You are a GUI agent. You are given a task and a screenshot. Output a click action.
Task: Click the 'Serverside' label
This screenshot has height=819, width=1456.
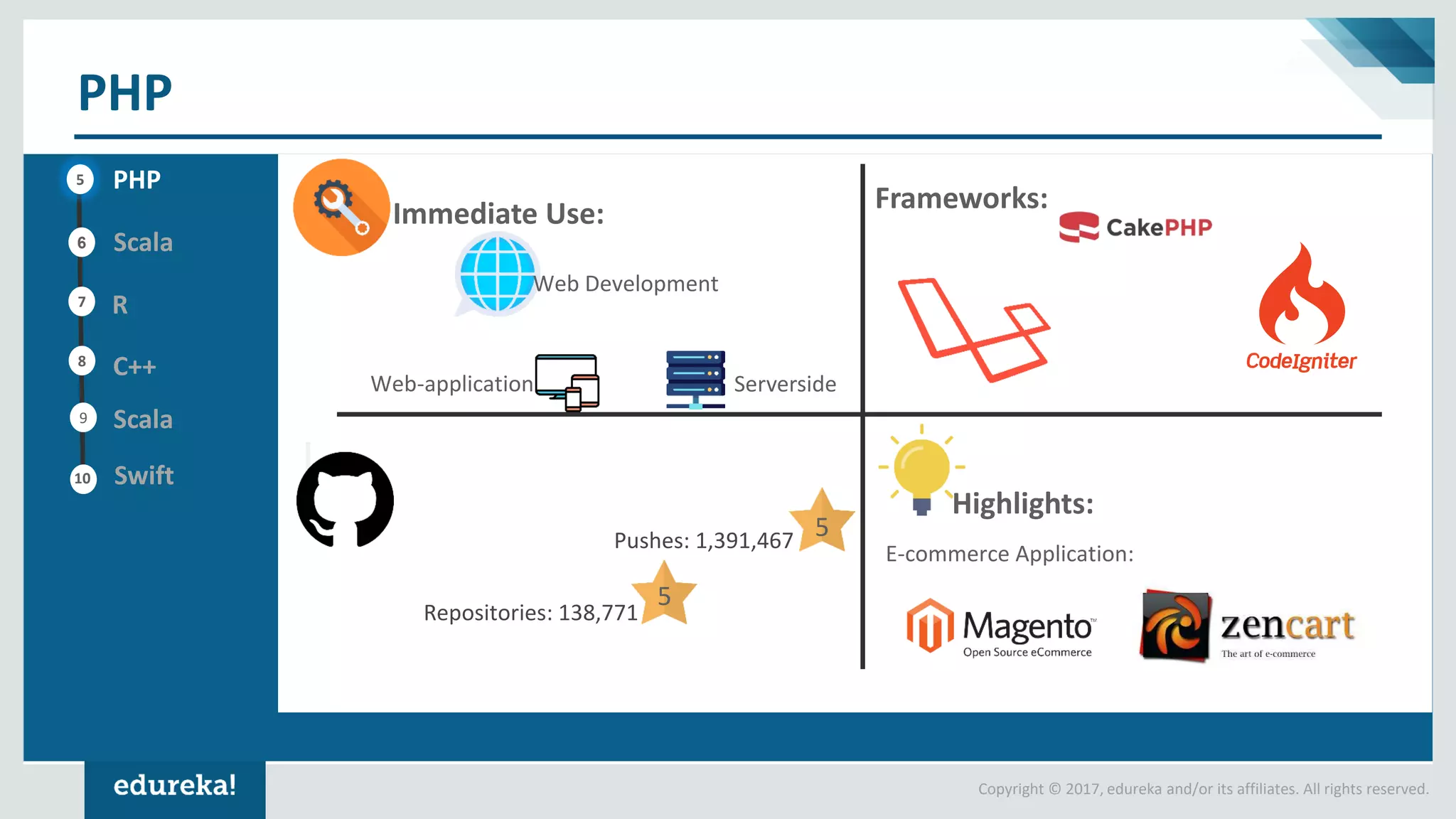pyautogui.click(x=785, y=384)
